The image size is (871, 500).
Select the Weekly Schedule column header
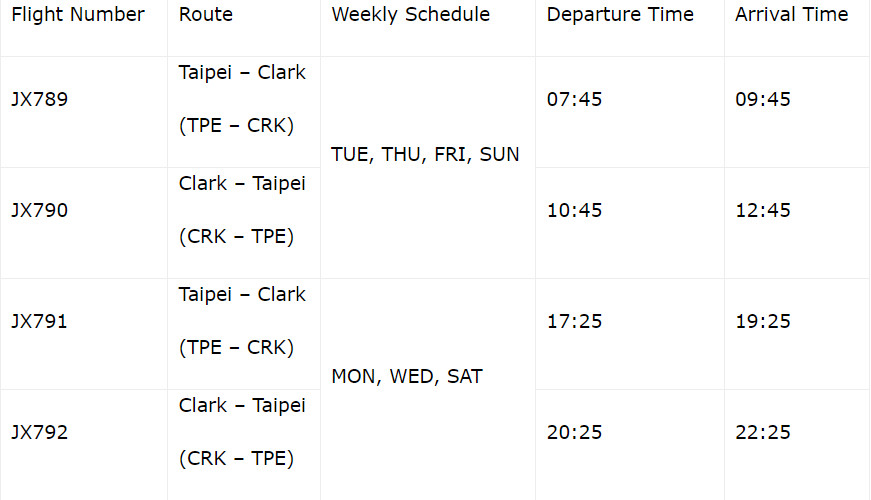(411, 15)
